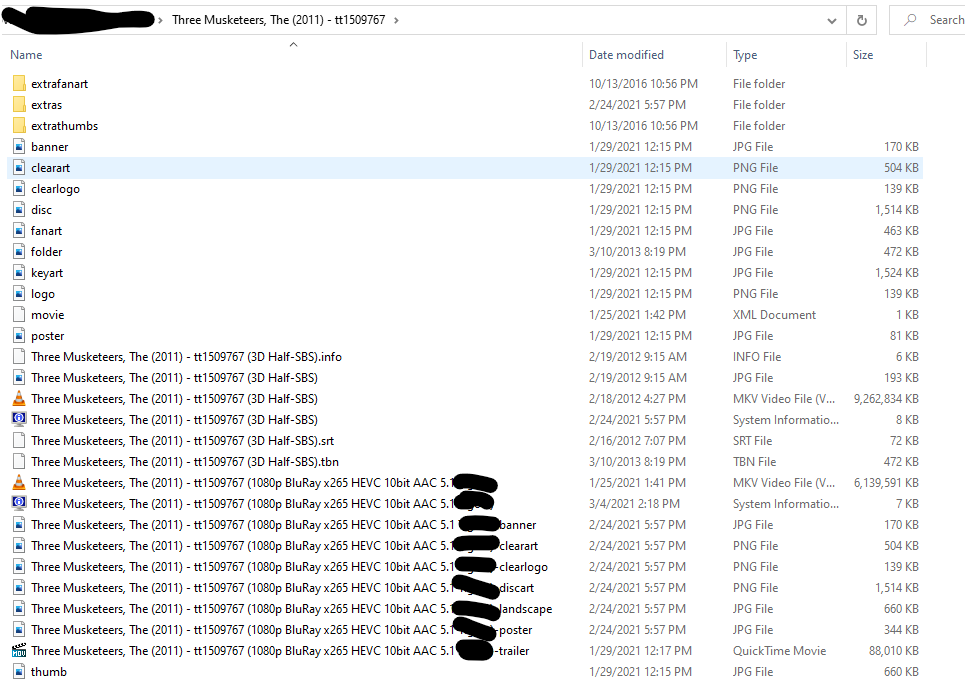Click the QuickTime icon of the -trailer file
Image resolution: width=965 pixels, height=697 pixels.
click(x=19, y=650)
